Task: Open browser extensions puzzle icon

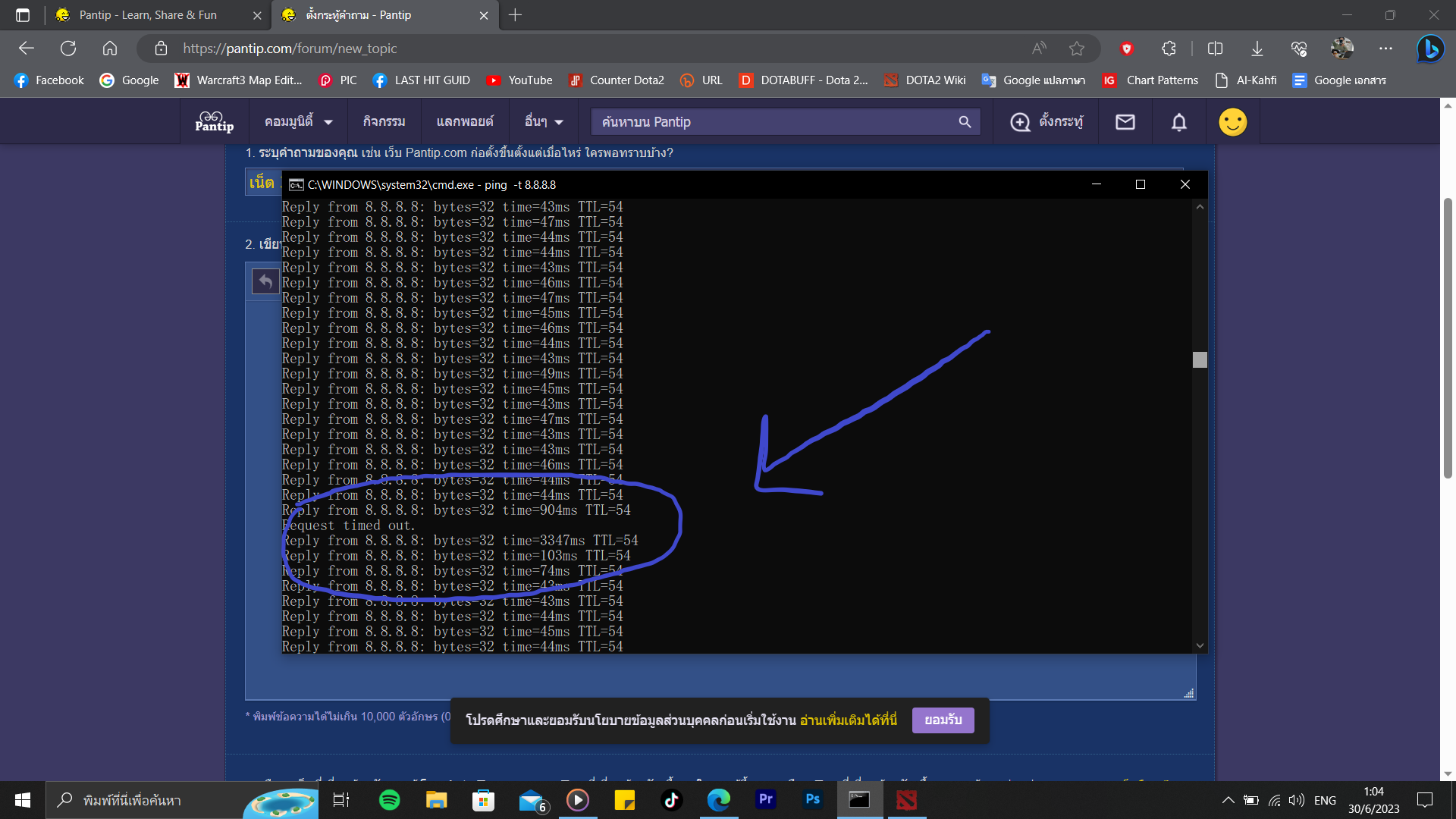Action: point(1169,49)
